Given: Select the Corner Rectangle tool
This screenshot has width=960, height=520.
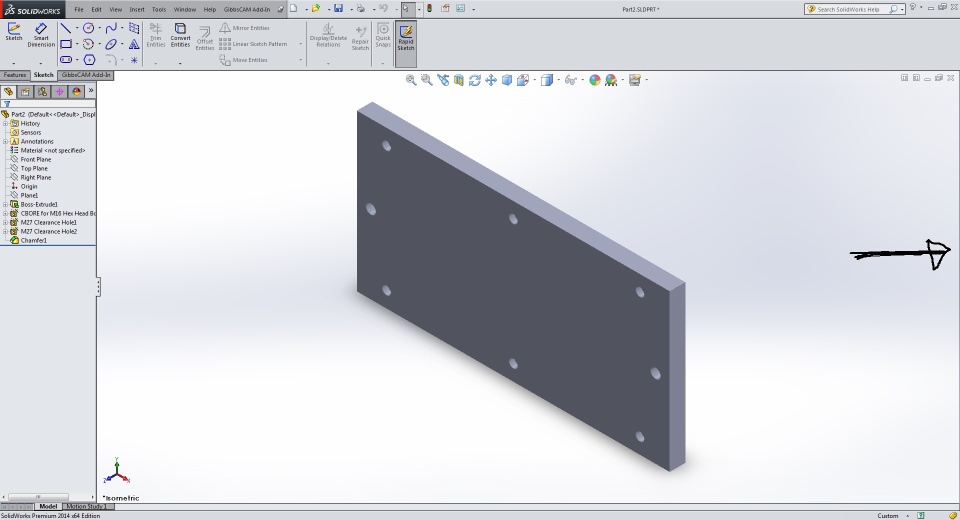Looking at the screenshot, I should tap(66, 44).
